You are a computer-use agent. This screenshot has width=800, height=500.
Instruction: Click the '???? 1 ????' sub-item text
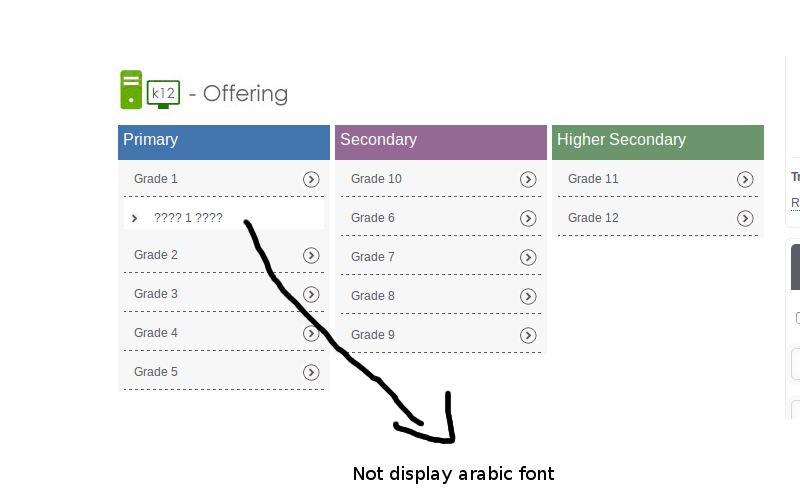pyautogui.click(x=188, y=217)
